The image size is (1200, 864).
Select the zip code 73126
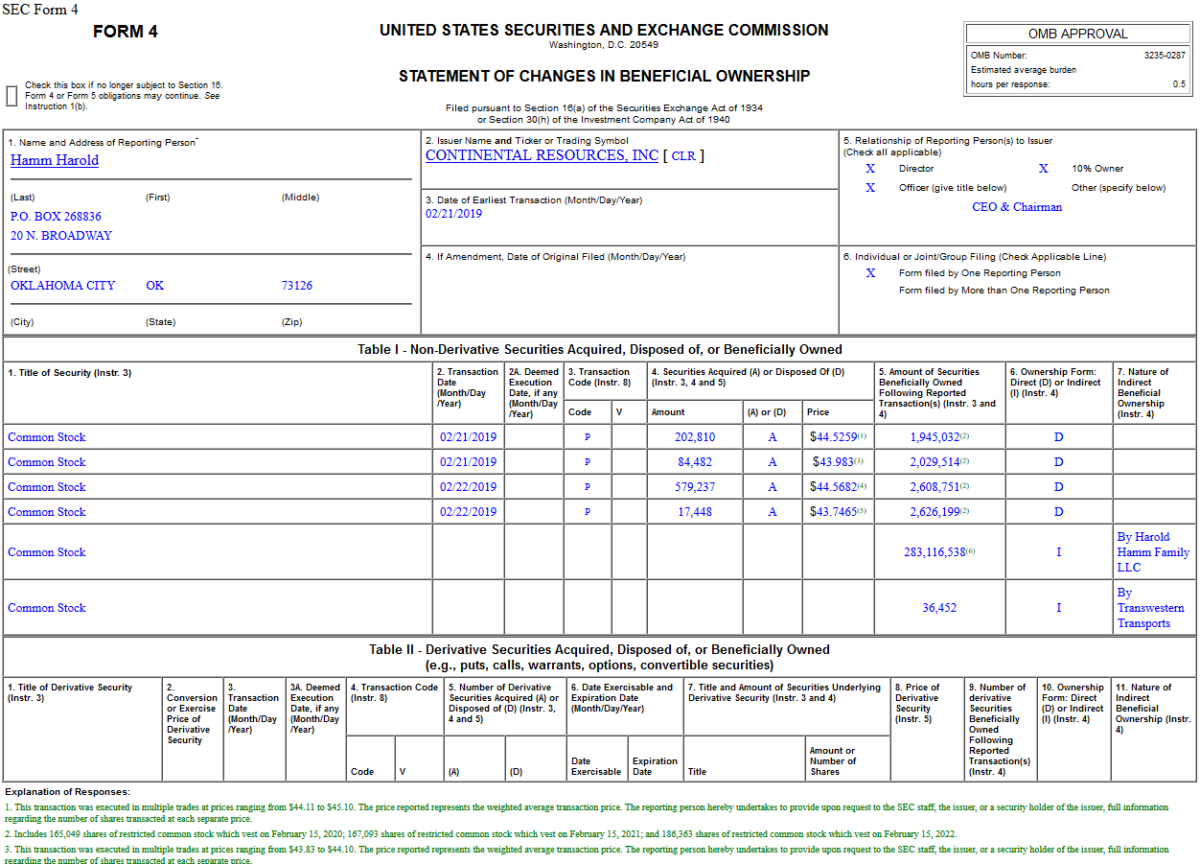pyautogui.click(x=297, y=285)
